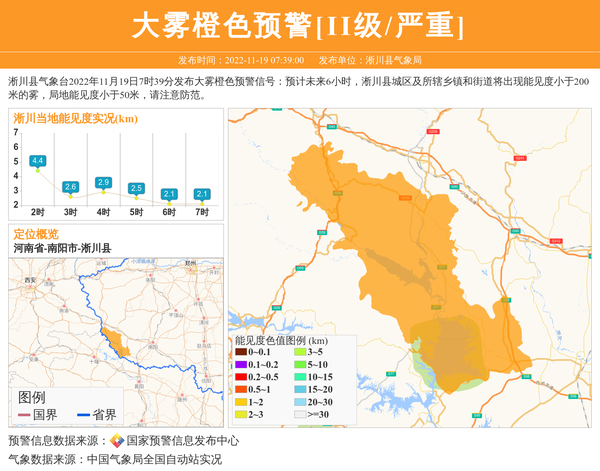Click the 大雾橙色预警 title banner
The height and width of the screenshot is (471, 600).
tap(299, 24)
